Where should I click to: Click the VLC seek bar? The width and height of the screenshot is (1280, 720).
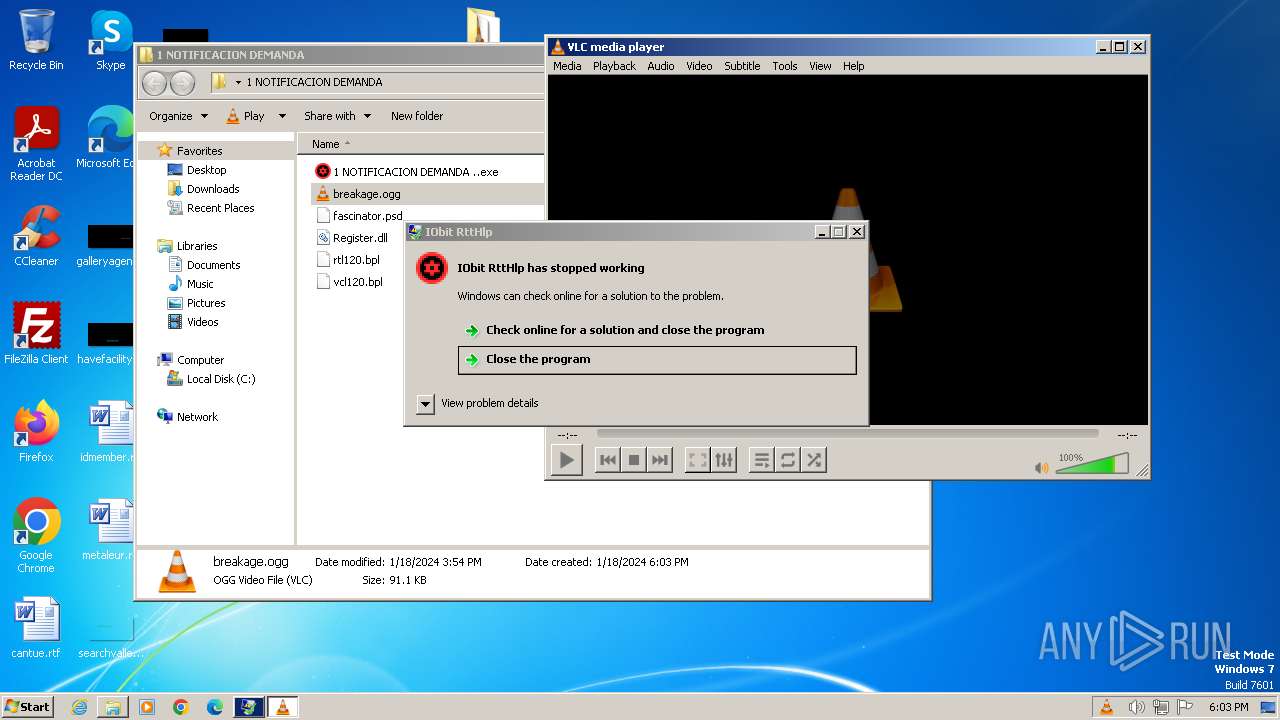(x=847, y=434)
